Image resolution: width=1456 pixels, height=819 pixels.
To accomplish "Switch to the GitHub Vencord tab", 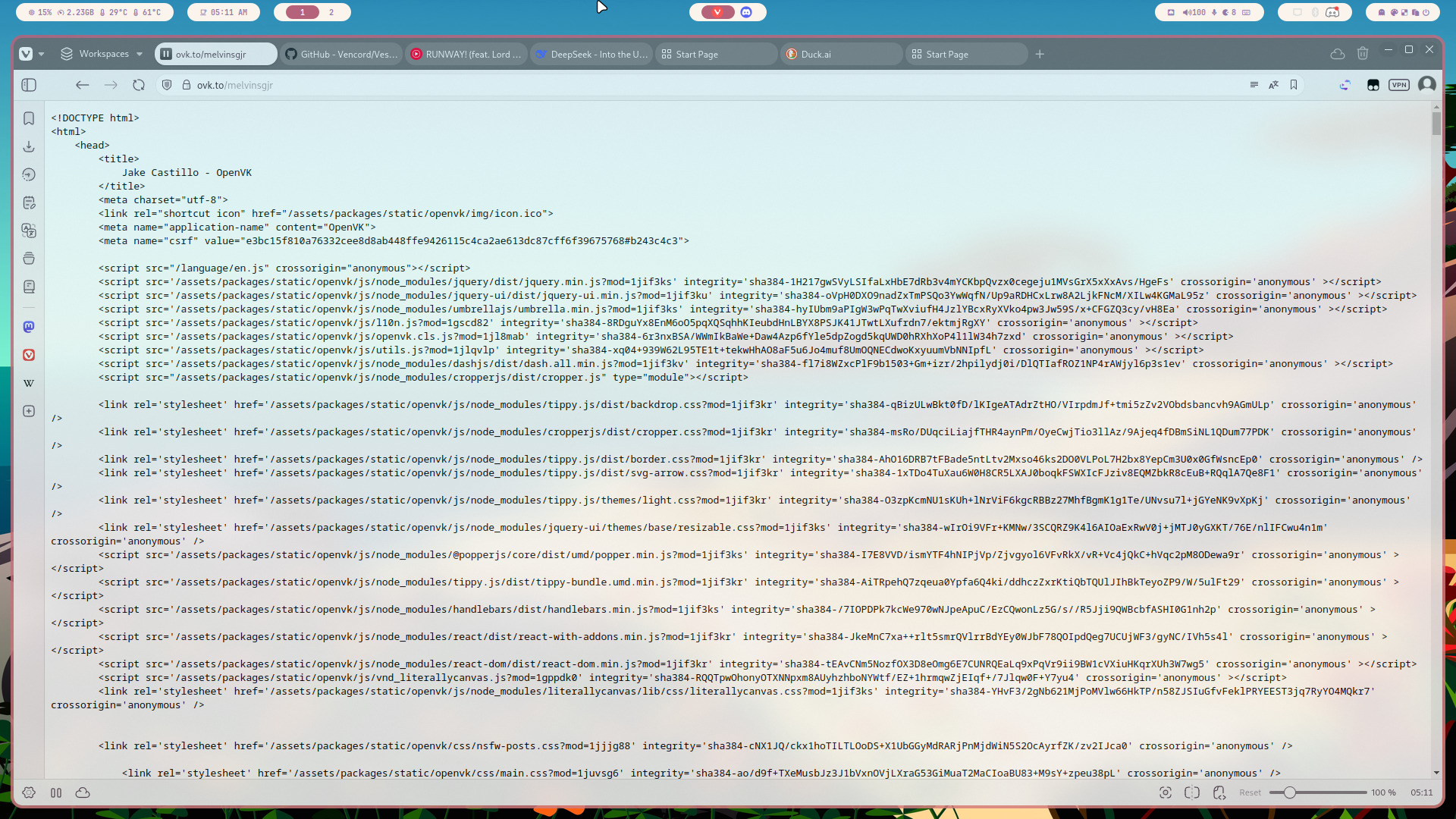I will tap(342, 54).
